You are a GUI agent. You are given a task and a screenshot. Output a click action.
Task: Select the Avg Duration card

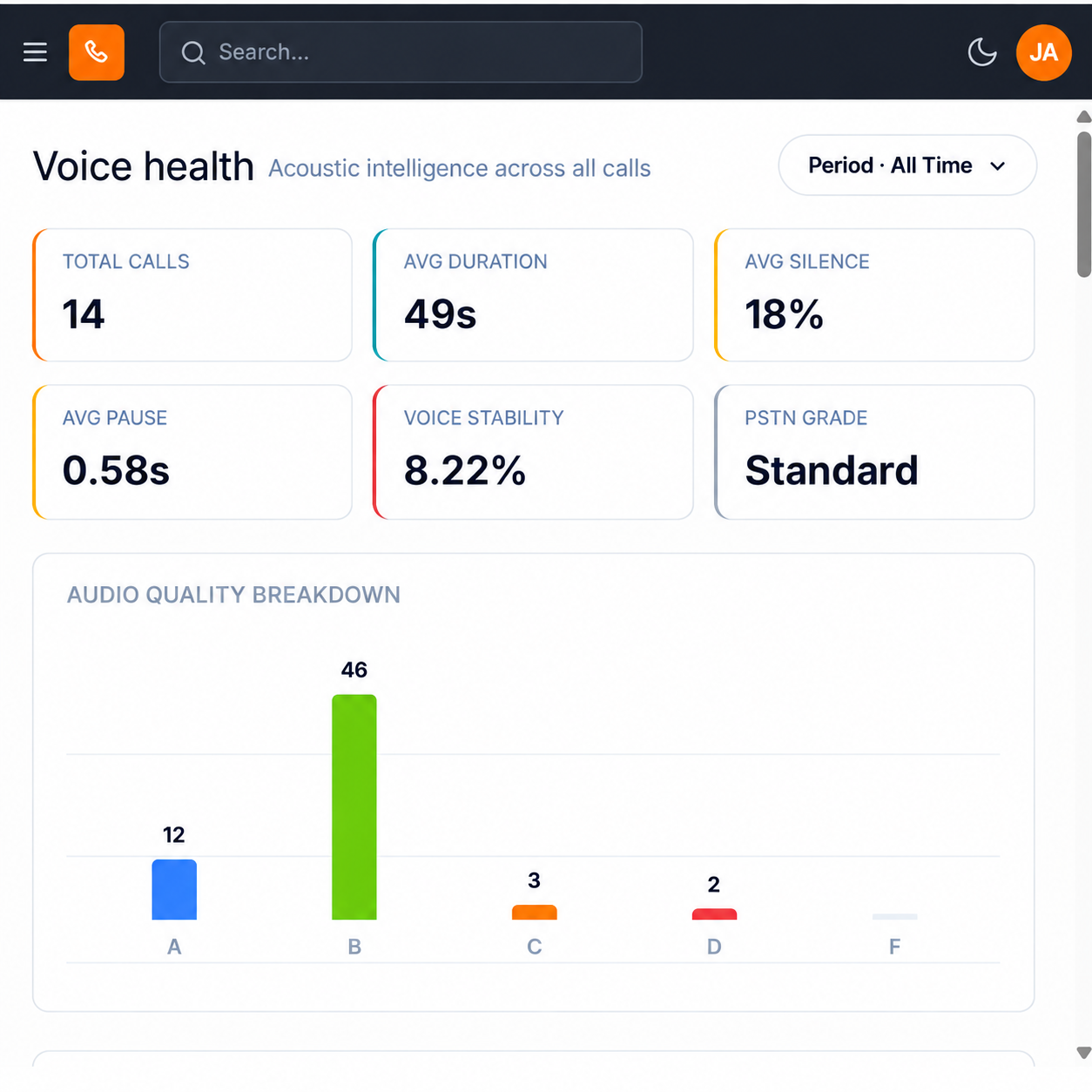pos(533,295)
